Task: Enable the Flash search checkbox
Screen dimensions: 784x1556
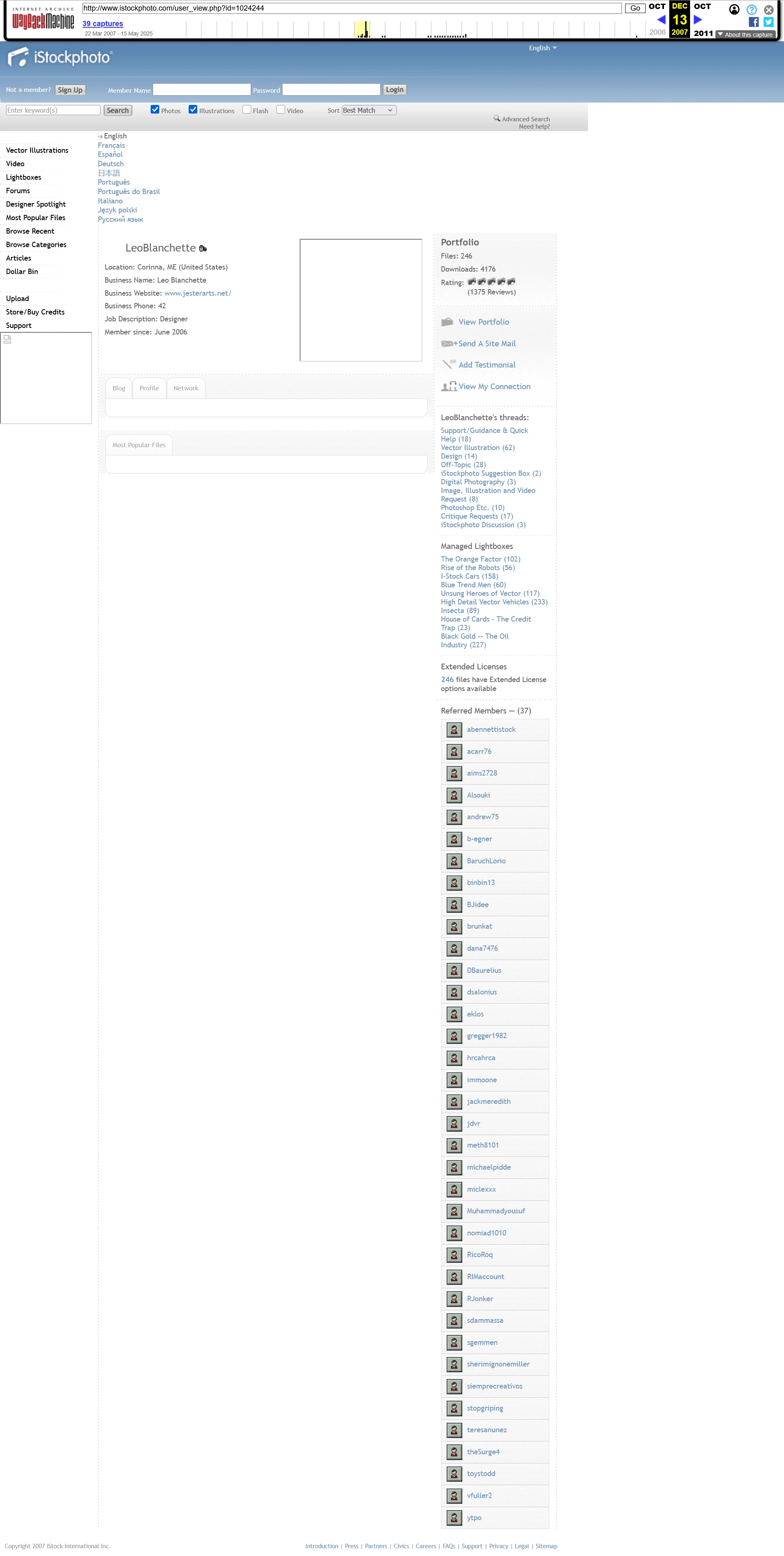Action: click(x=247, y=110)
